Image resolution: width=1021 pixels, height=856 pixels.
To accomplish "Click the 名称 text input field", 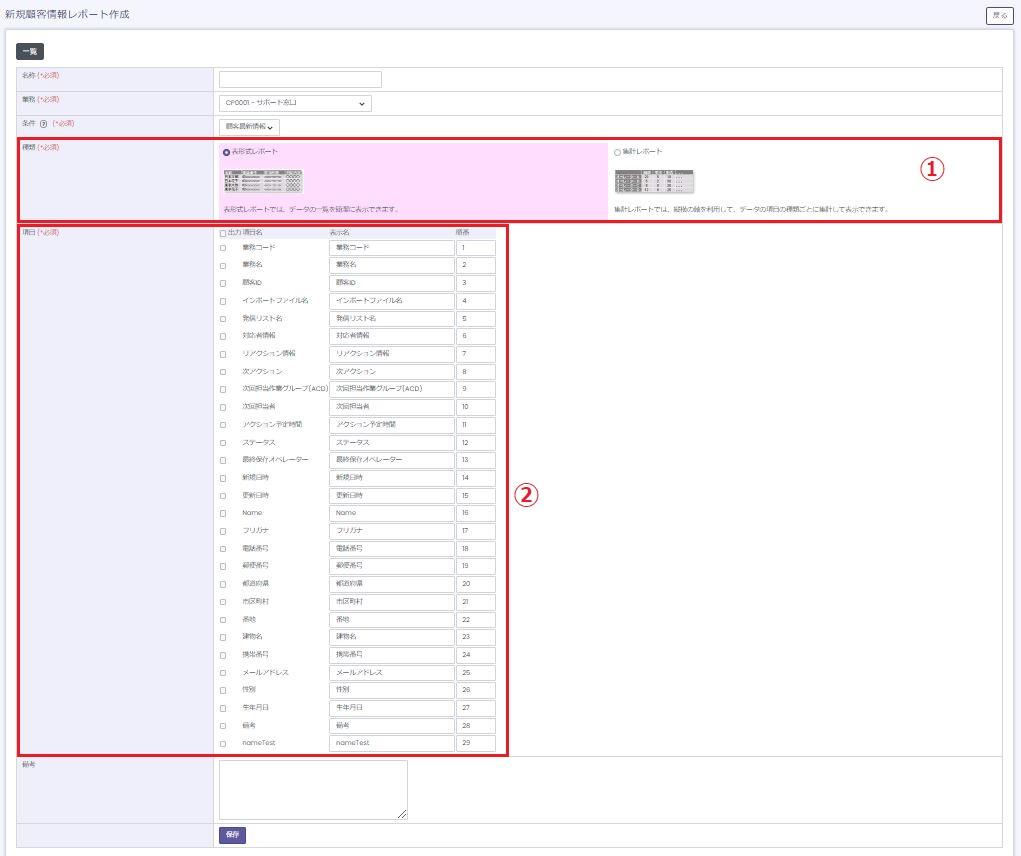I will (x=300, y=80).
